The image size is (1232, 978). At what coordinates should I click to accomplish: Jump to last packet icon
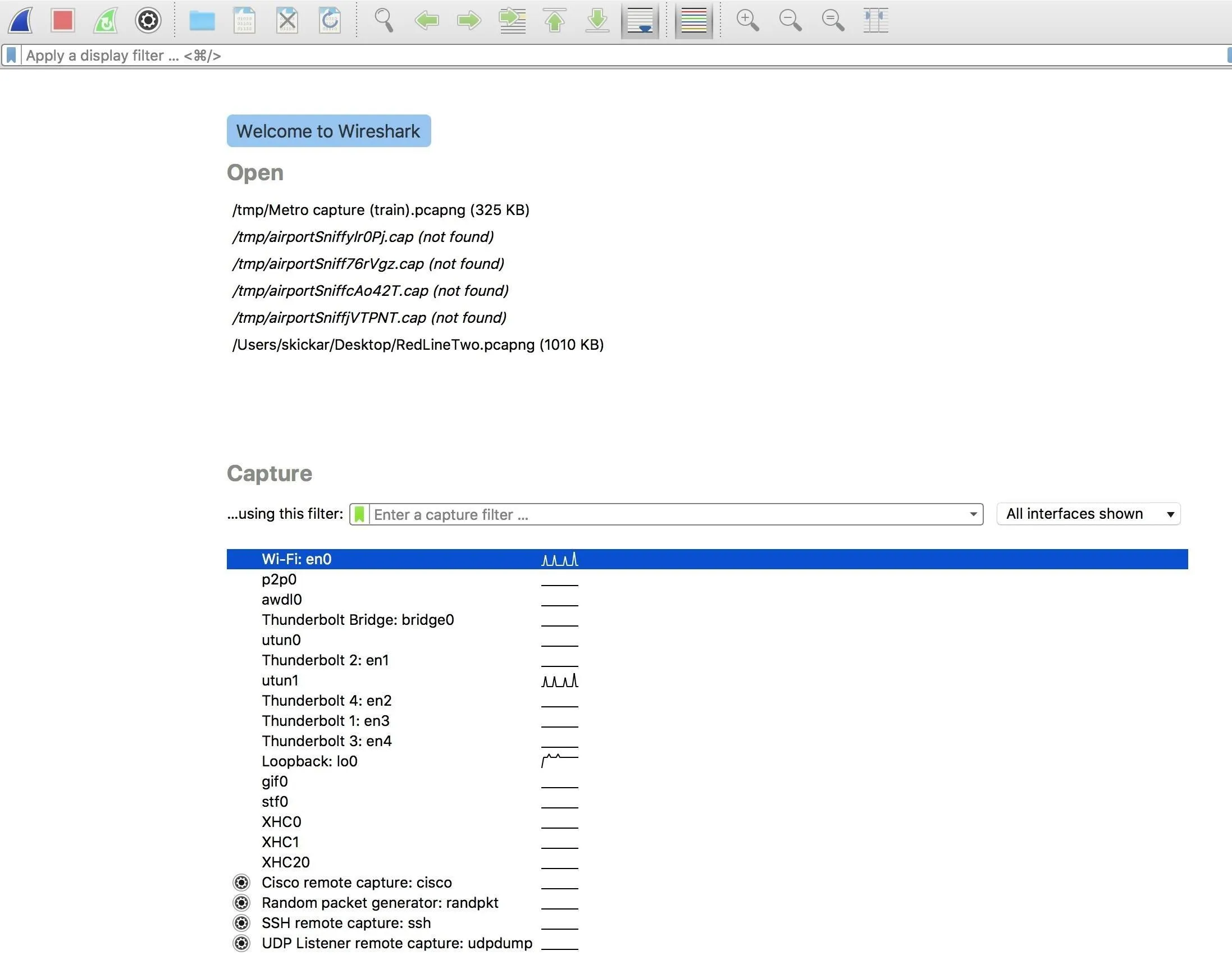pos(597,21)
